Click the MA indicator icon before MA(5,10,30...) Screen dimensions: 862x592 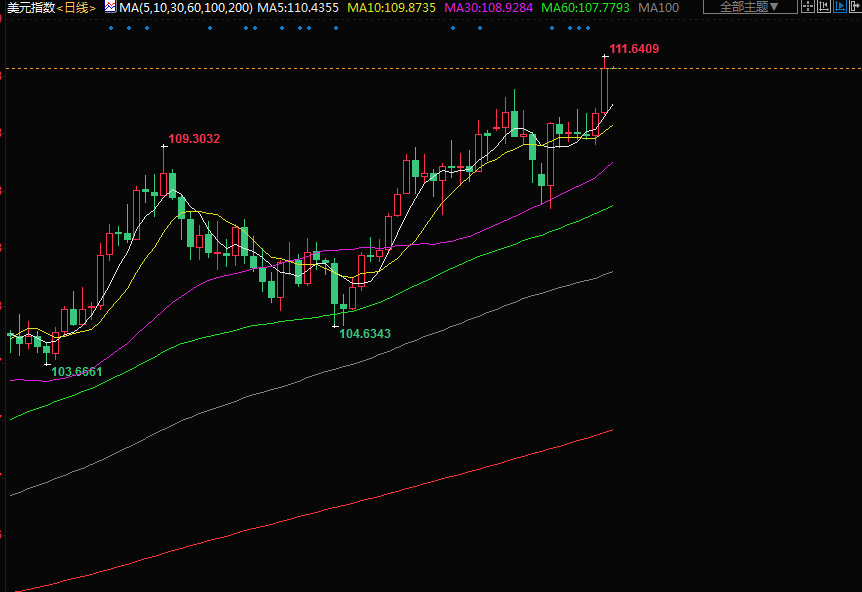coord(110,7)
